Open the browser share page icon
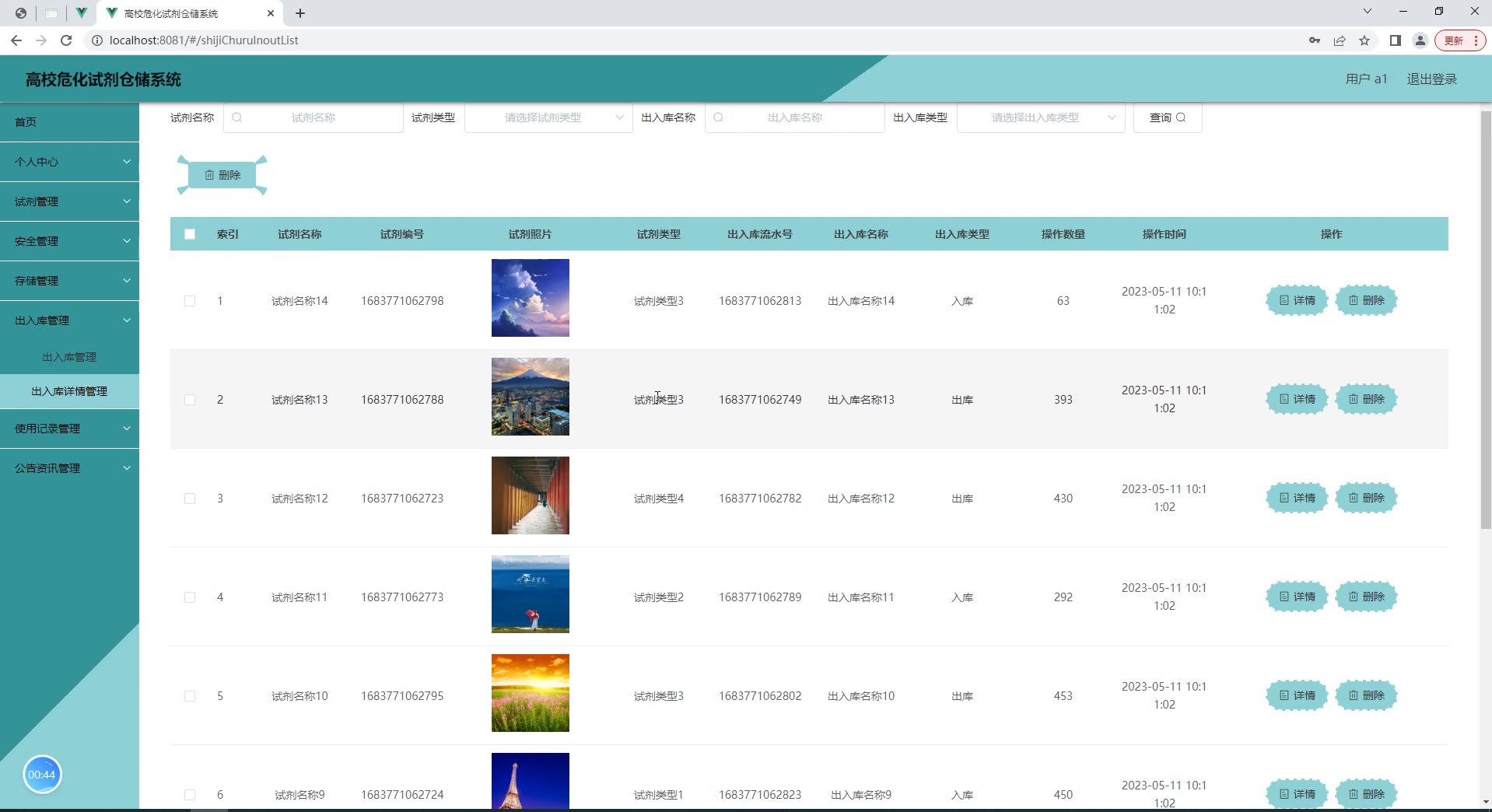This screenshot has height=812, width=1492. 1340,40
